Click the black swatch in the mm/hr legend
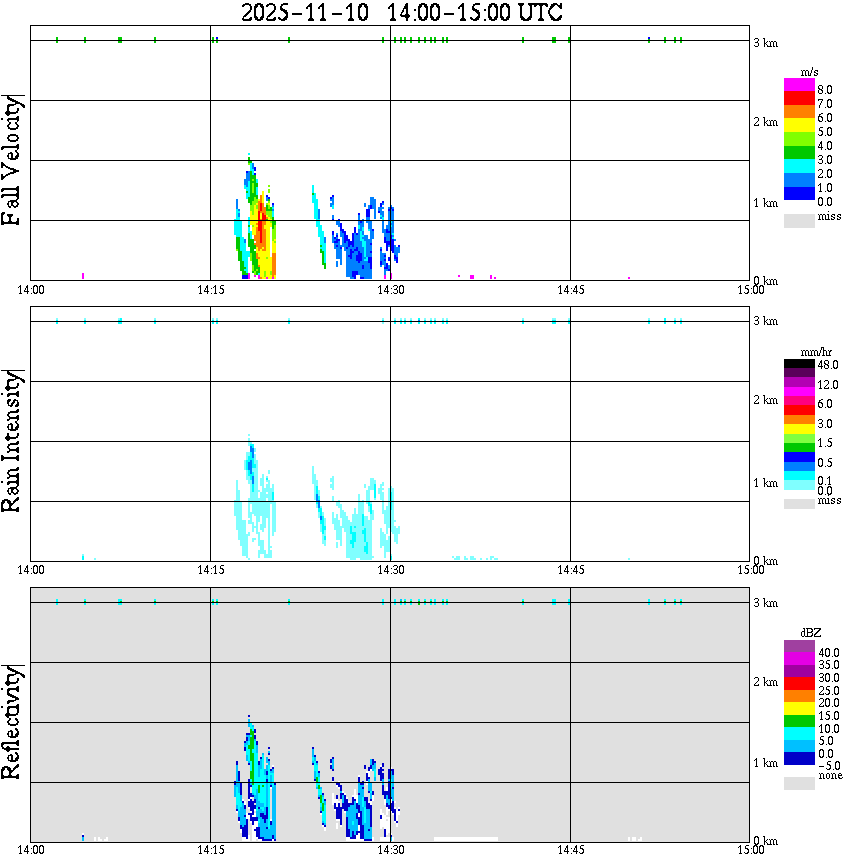Image resolution: width=850 pixels, height=868 pixels. [799, 364]
